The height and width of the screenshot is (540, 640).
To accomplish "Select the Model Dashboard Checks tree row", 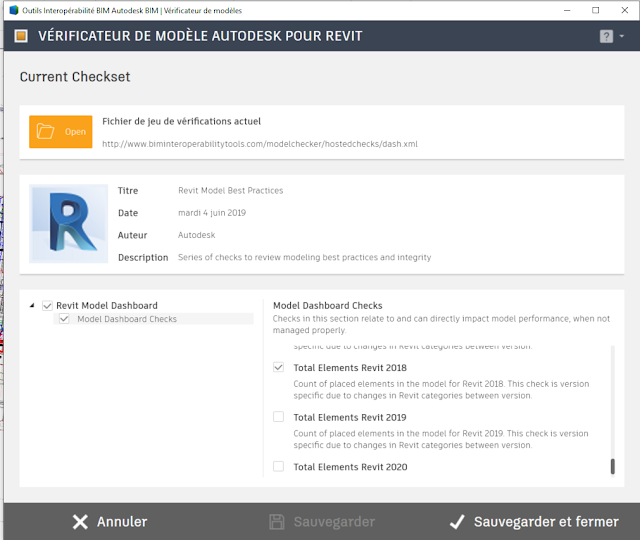I will click(x=153, y=319).
